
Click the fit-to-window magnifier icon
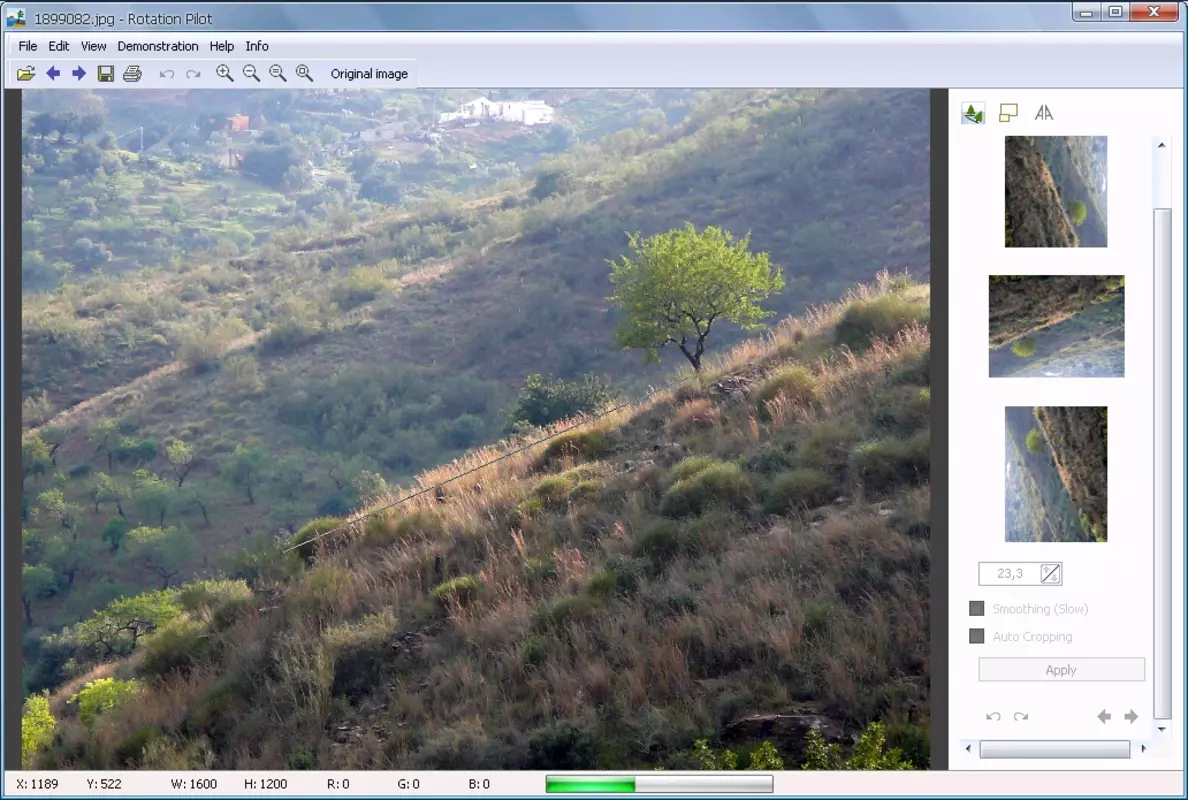click(304, 73)
